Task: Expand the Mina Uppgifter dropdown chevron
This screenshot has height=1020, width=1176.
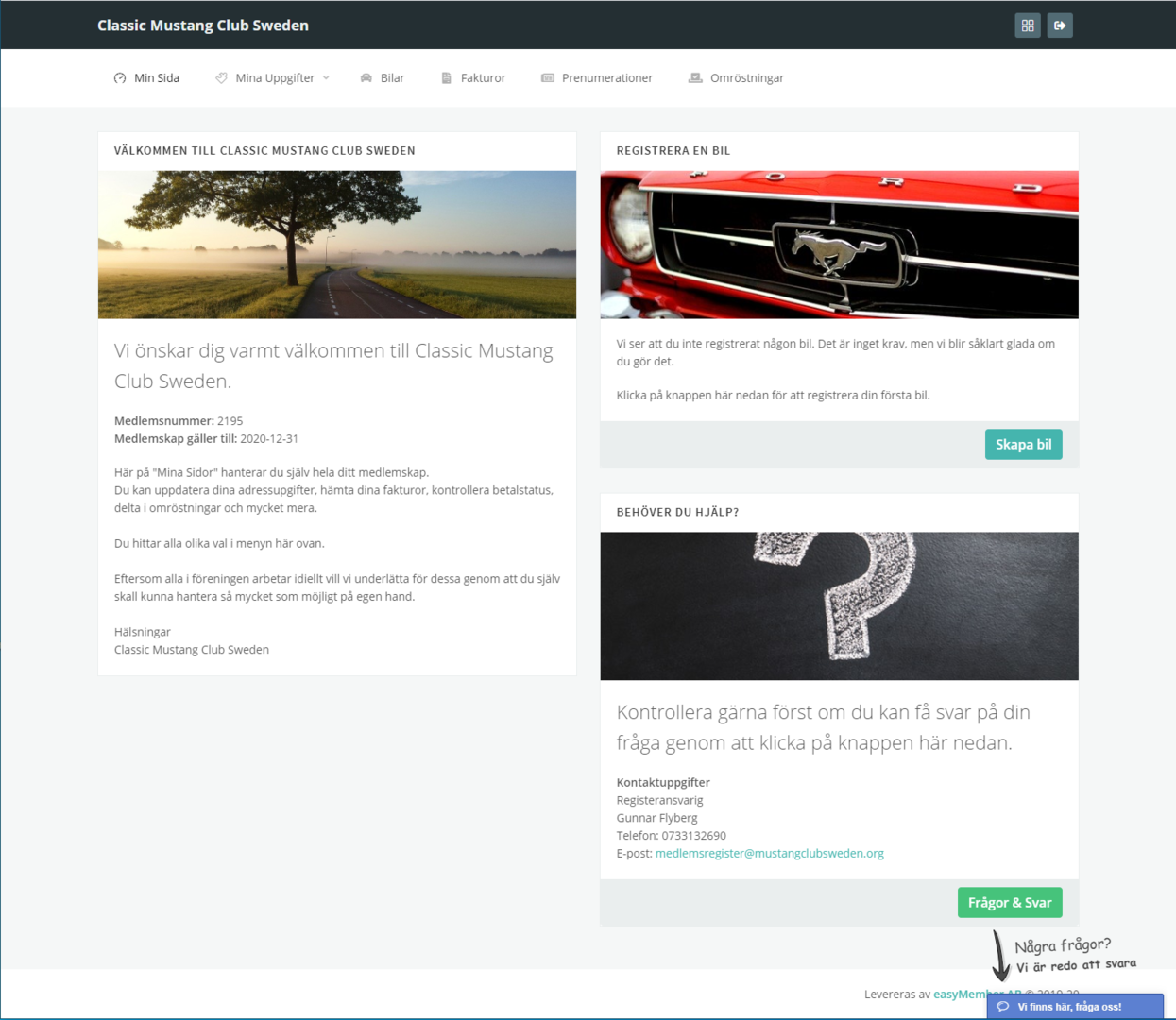Action: (326, 78)
